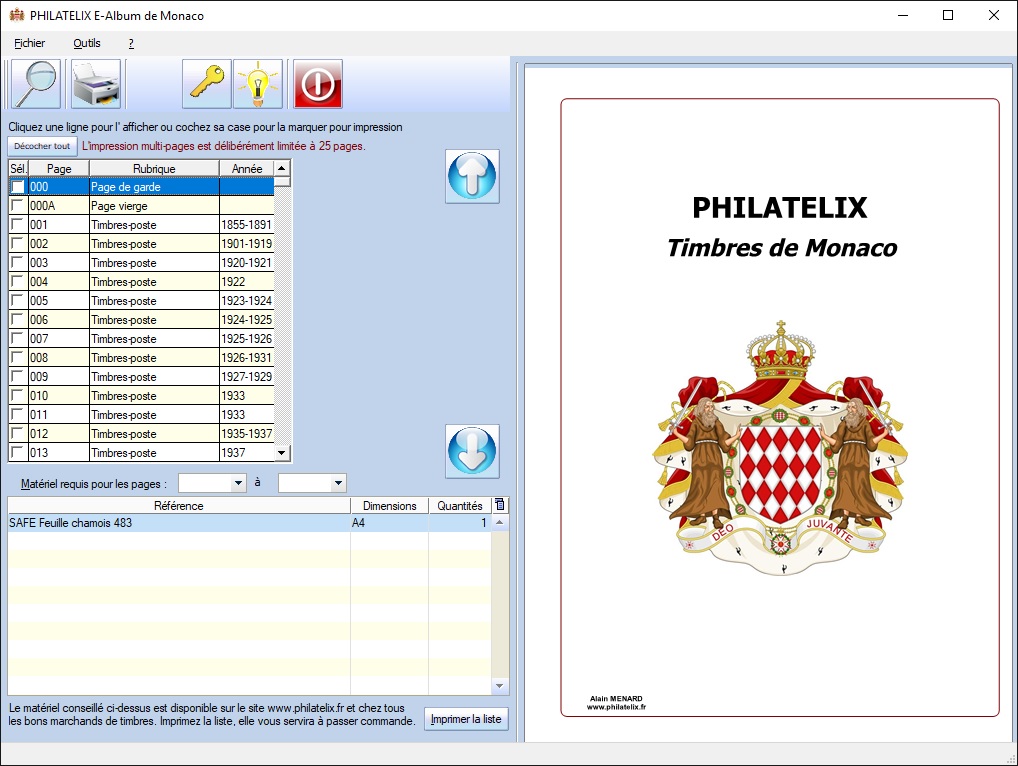This screenshot has width=1018, height=766.
Task: Click 'www.philatelix.fr' on preview page
Action: [x=616, y=707]
